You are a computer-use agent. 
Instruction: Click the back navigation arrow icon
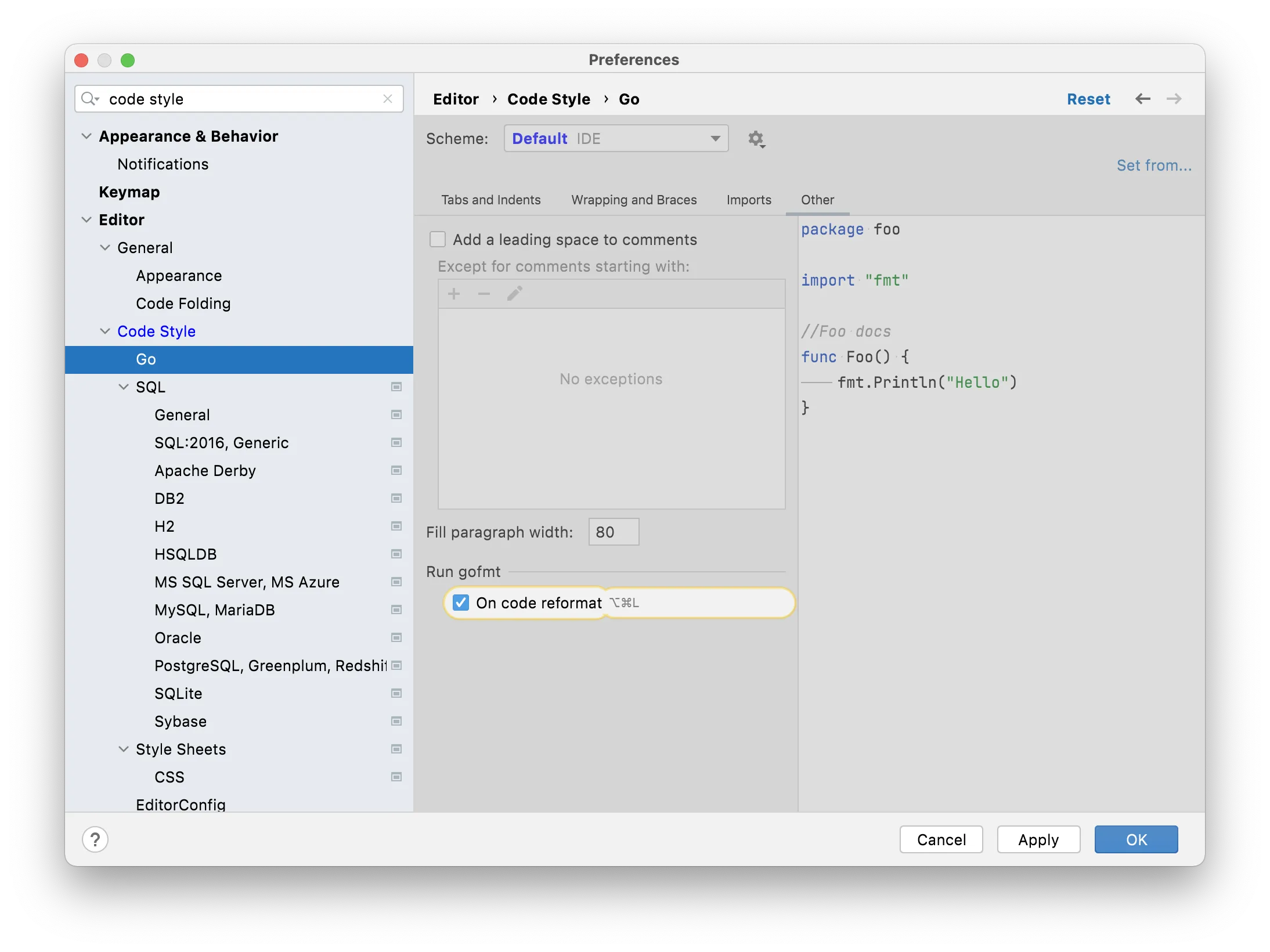coord(1142,99)
